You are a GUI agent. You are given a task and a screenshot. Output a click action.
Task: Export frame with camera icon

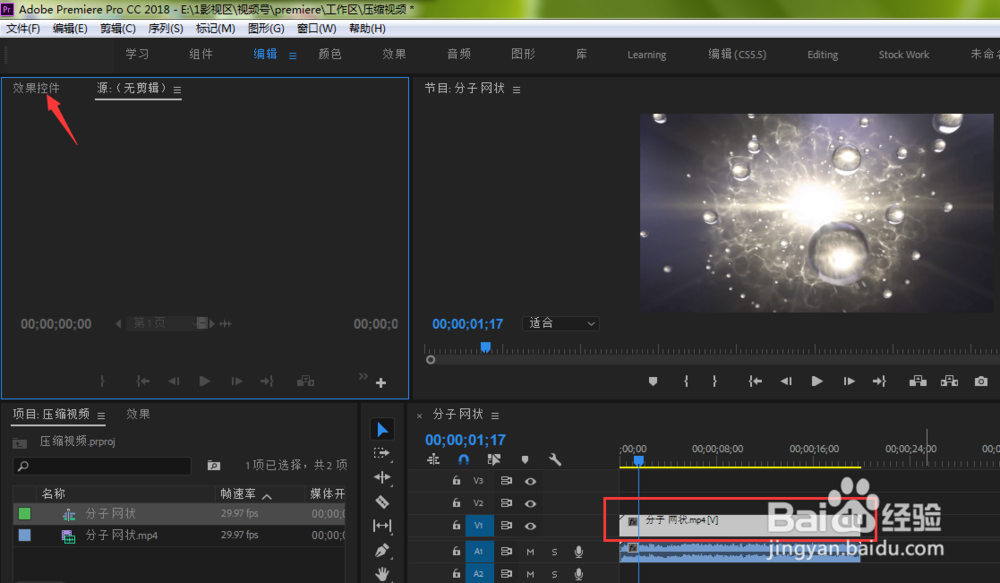click(x=981, y=381)
